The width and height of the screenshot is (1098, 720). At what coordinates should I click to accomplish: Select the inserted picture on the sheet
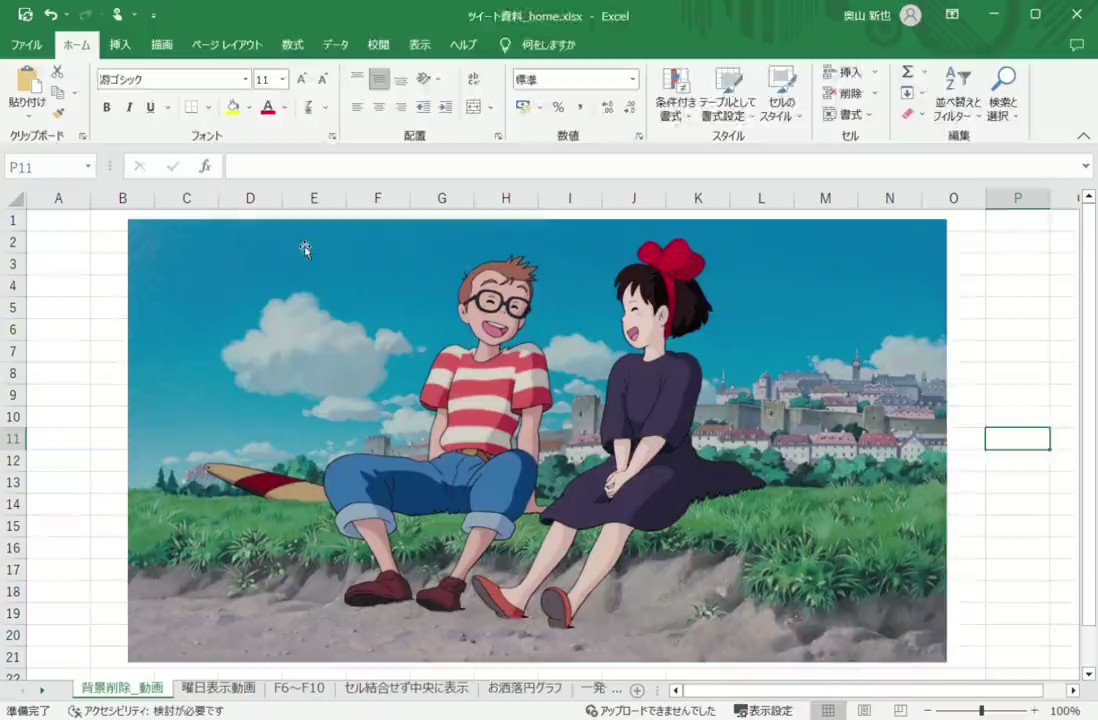click(537, 441)
